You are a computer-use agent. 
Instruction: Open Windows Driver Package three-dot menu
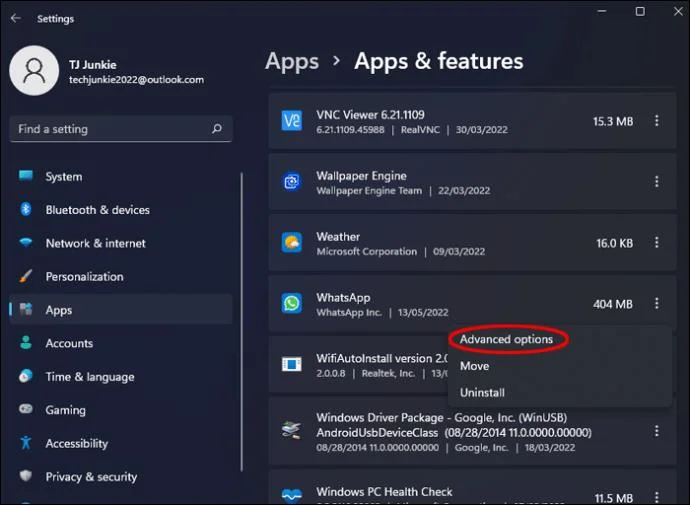656,431
